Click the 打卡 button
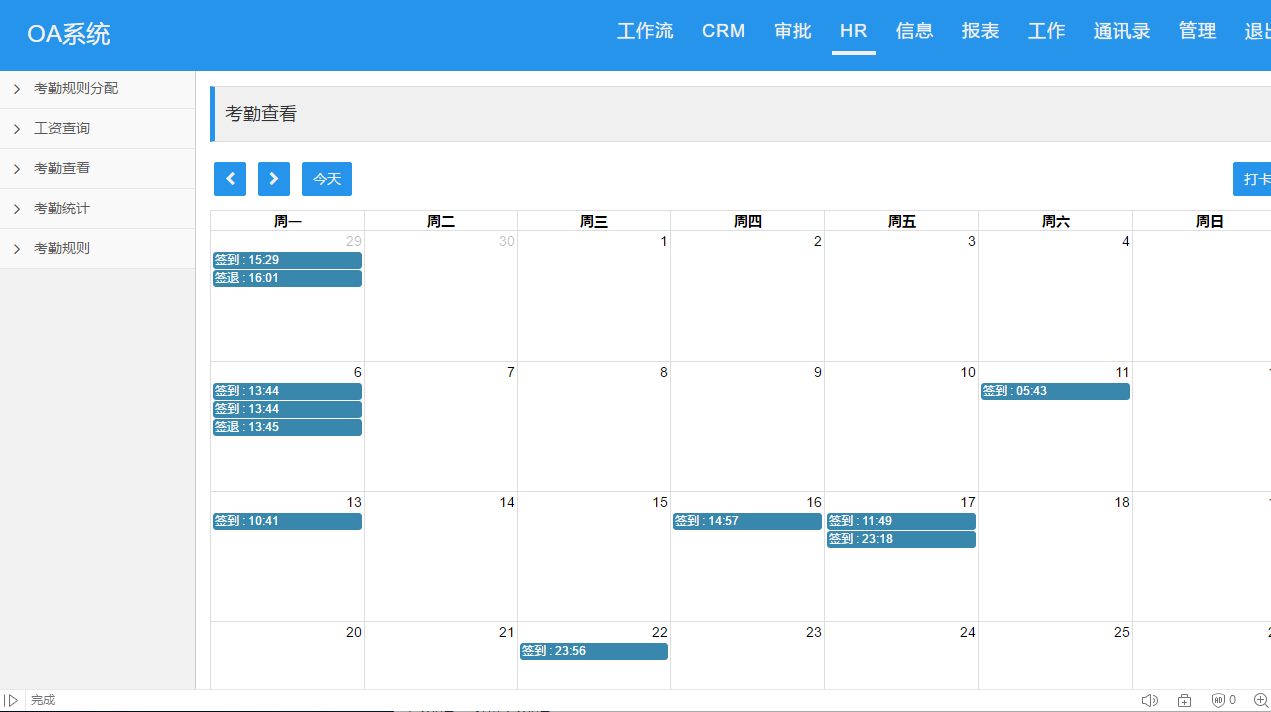Viewport: 1271px width, 712px height. click(x=1255, y=179)
